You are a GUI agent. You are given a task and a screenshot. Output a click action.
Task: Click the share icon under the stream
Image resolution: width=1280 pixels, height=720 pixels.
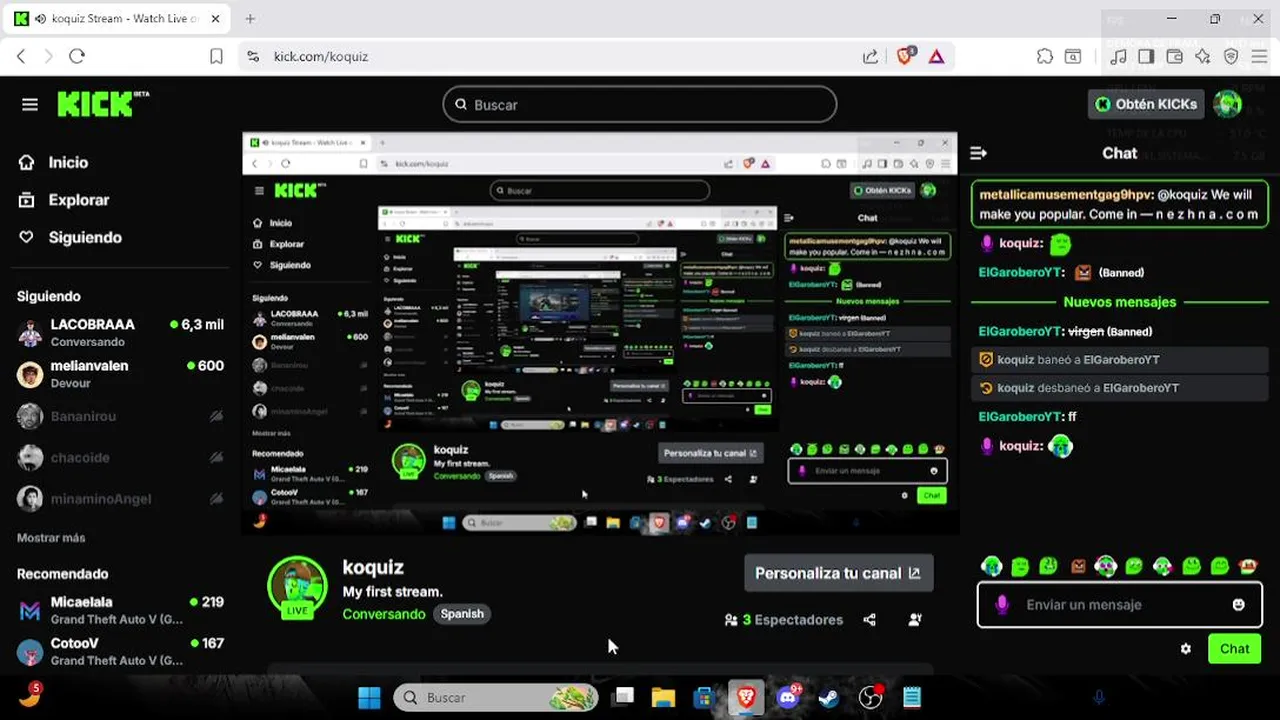(x=869, y=620)
